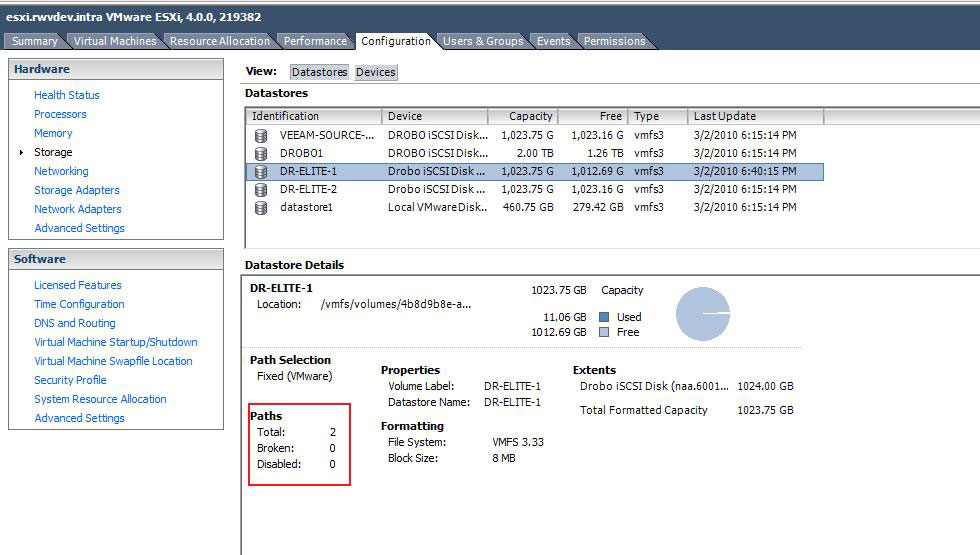Select Storage in Hardware list

point(53,152)
